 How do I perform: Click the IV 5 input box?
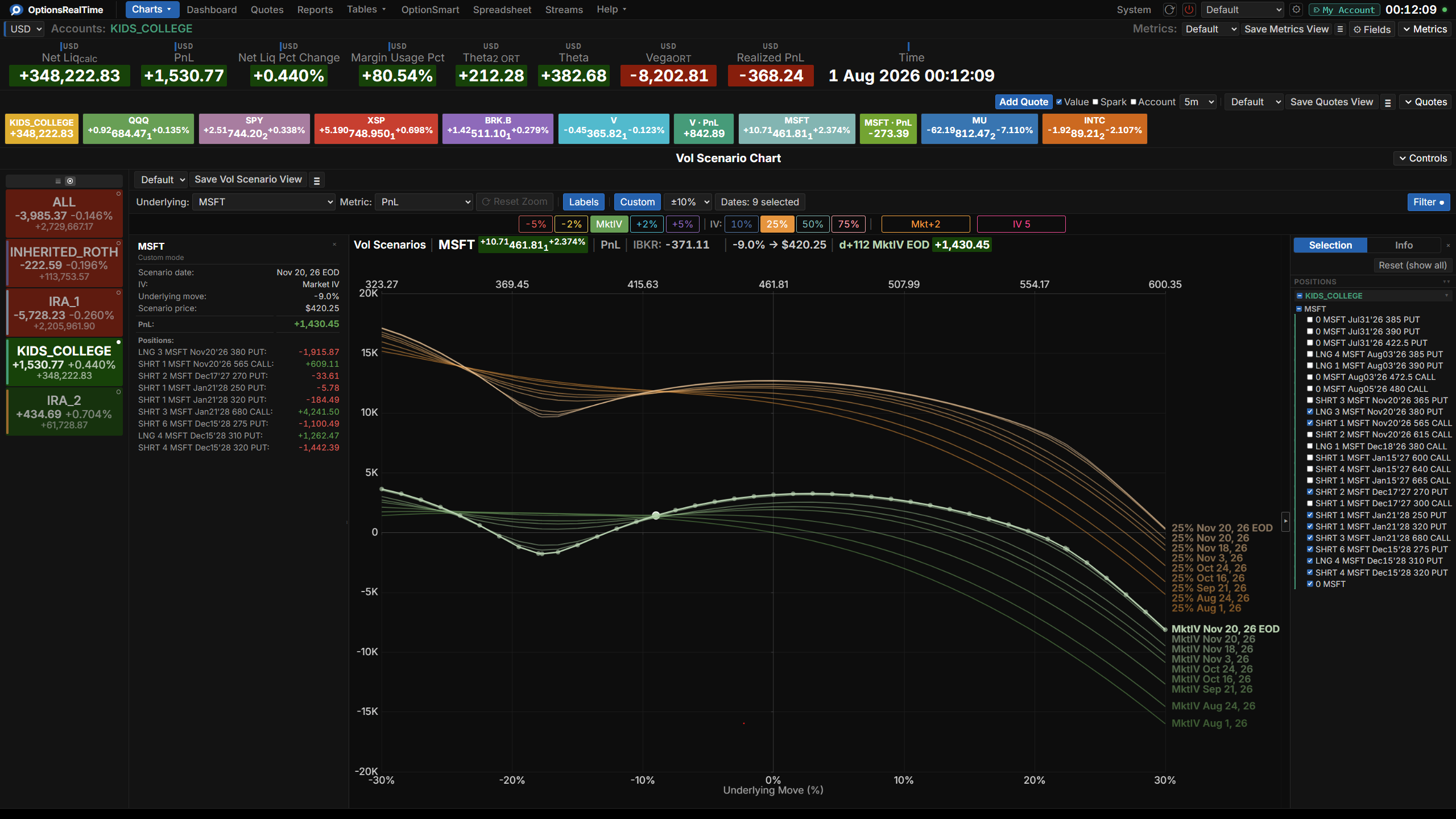1021,224
